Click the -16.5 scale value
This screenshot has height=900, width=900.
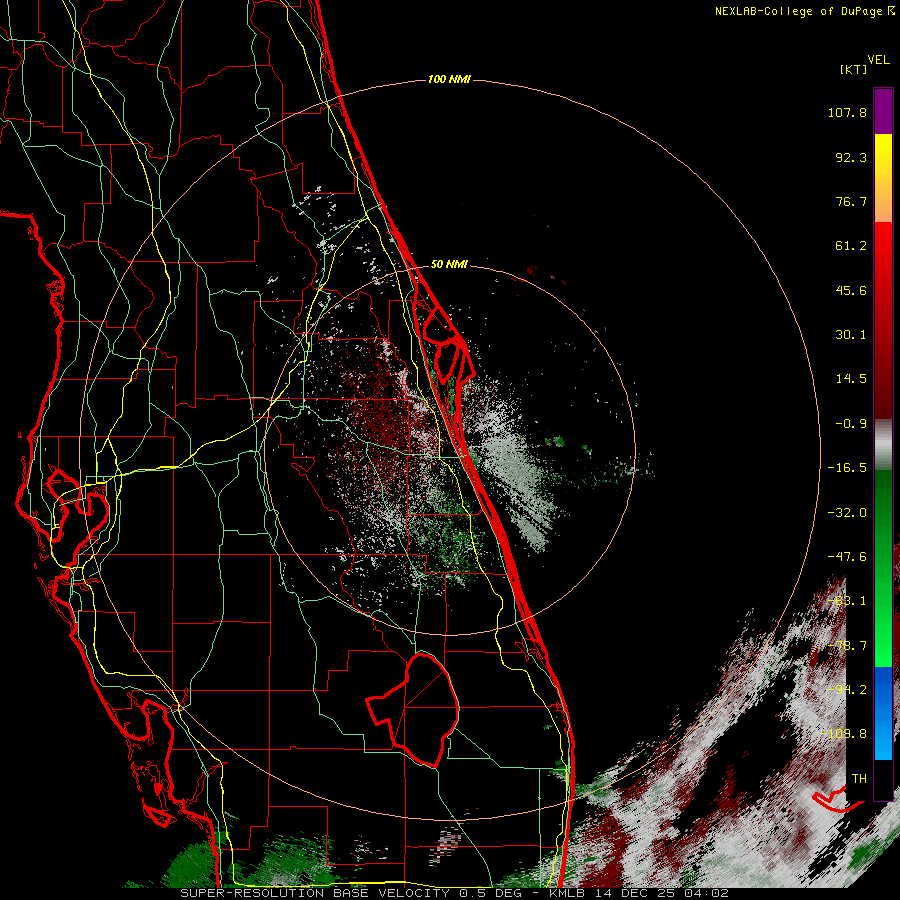[847, 468]
